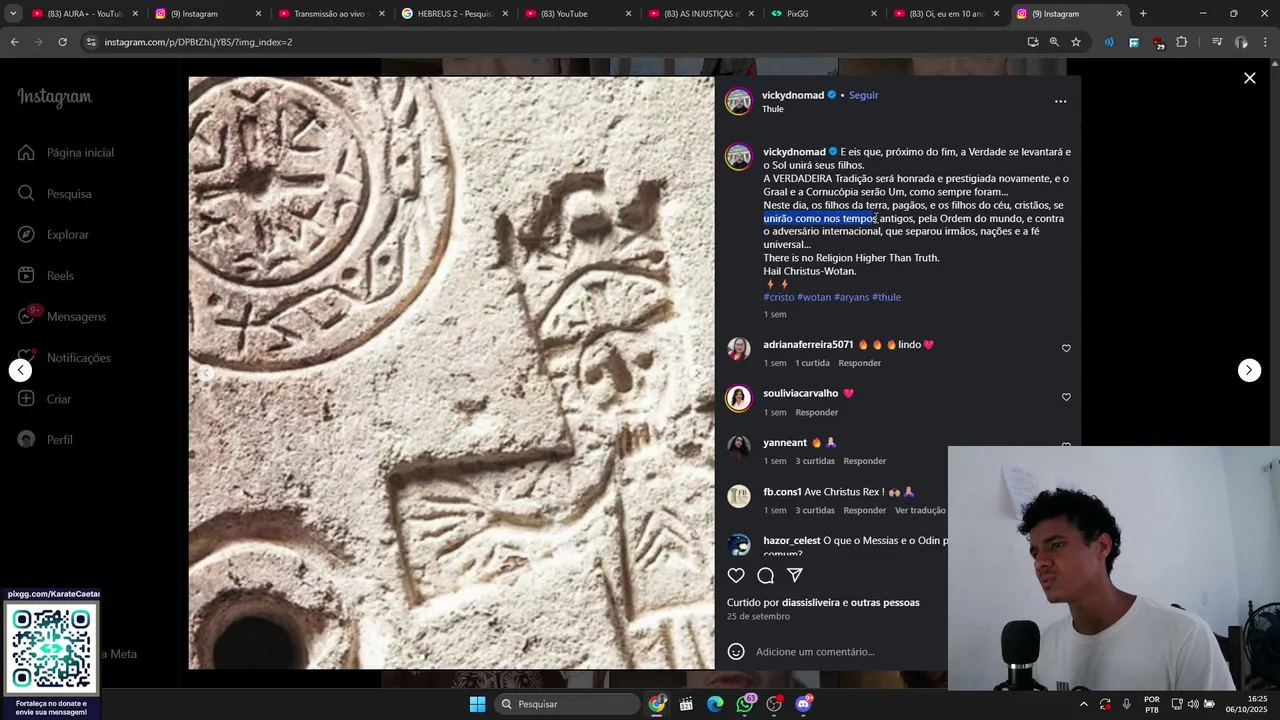Share post with paper plane icon

click(795, 575)
